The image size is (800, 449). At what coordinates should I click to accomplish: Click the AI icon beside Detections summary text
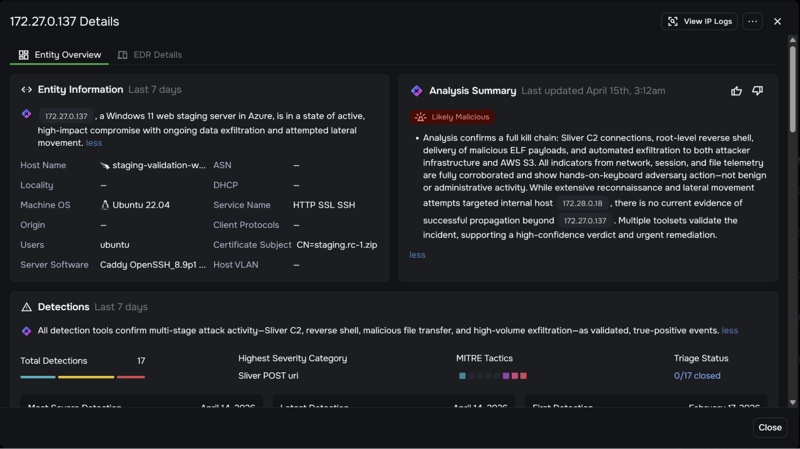(27, 331)
